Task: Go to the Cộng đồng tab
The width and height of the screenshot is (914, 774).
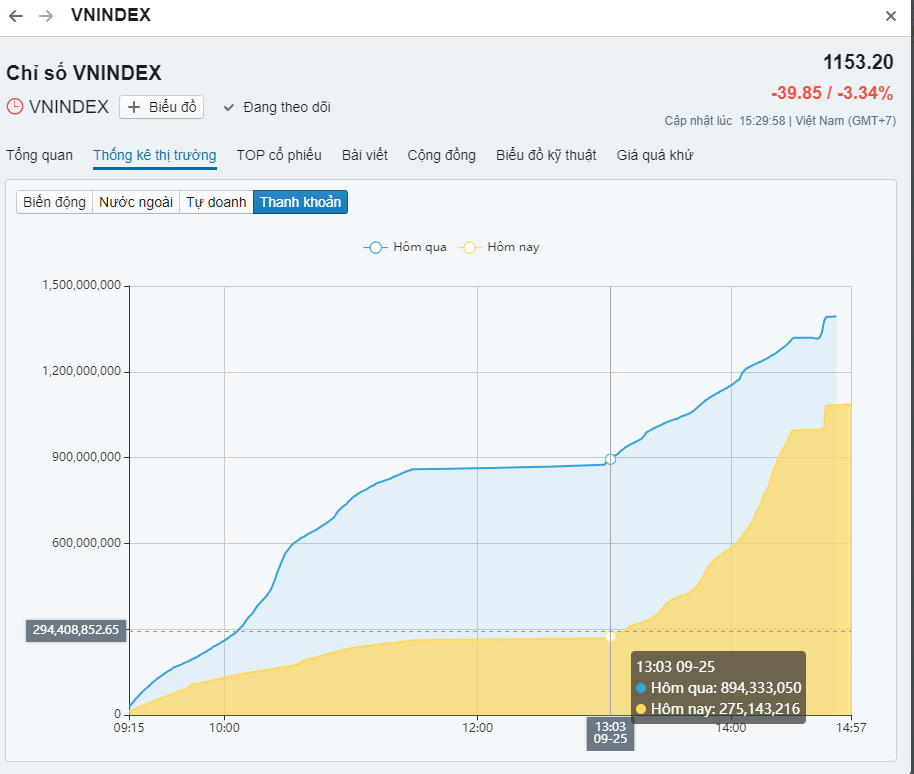Action: 441,155
